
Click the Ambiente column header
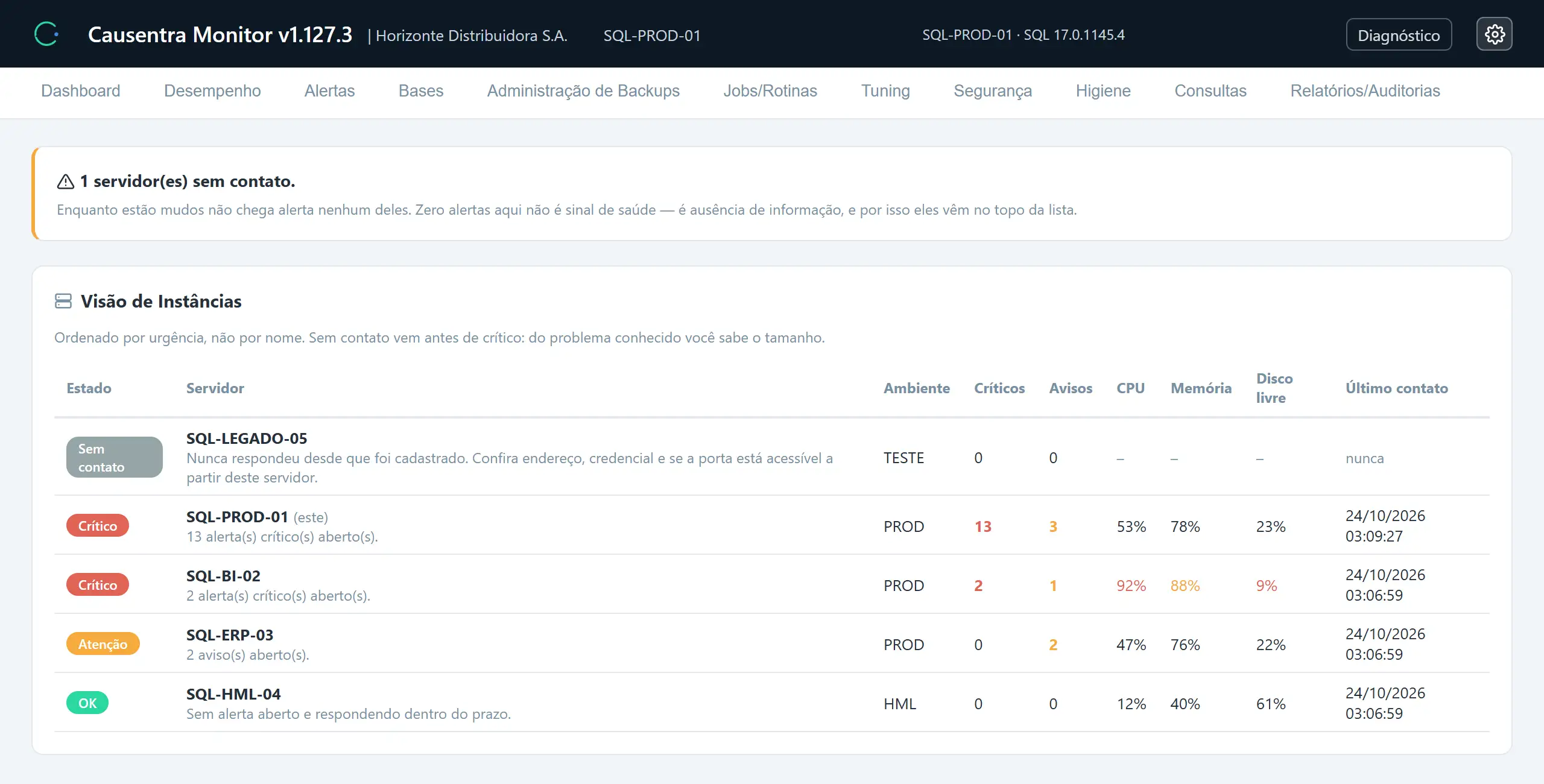(917, 388)
